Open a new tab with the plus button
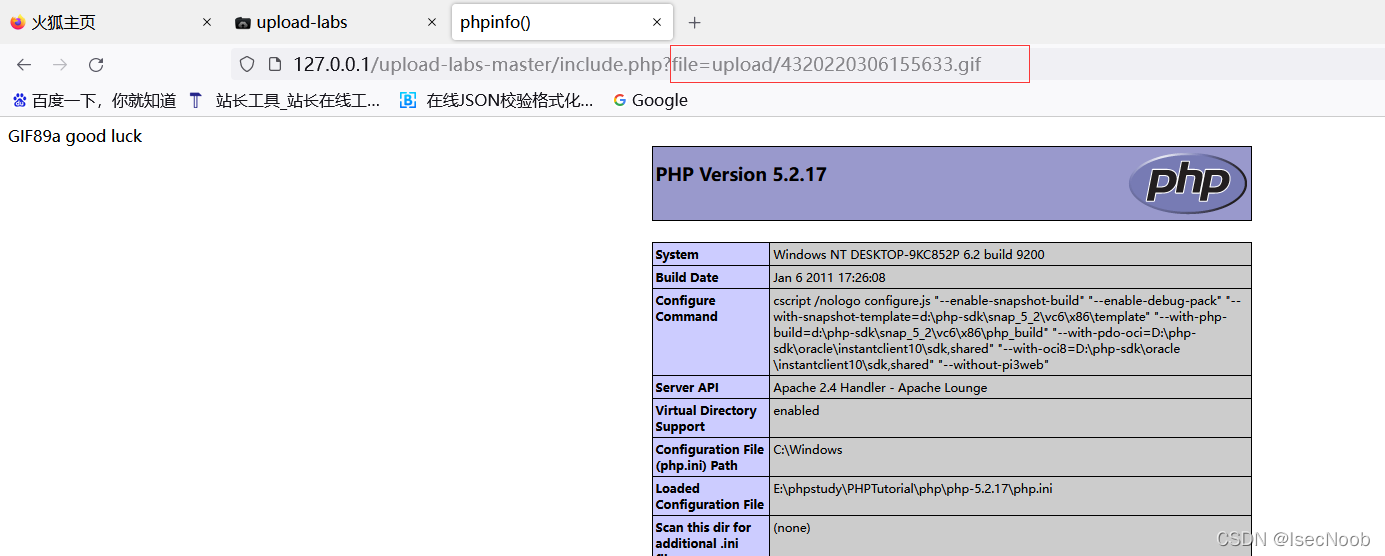 [x=695, y=22]
